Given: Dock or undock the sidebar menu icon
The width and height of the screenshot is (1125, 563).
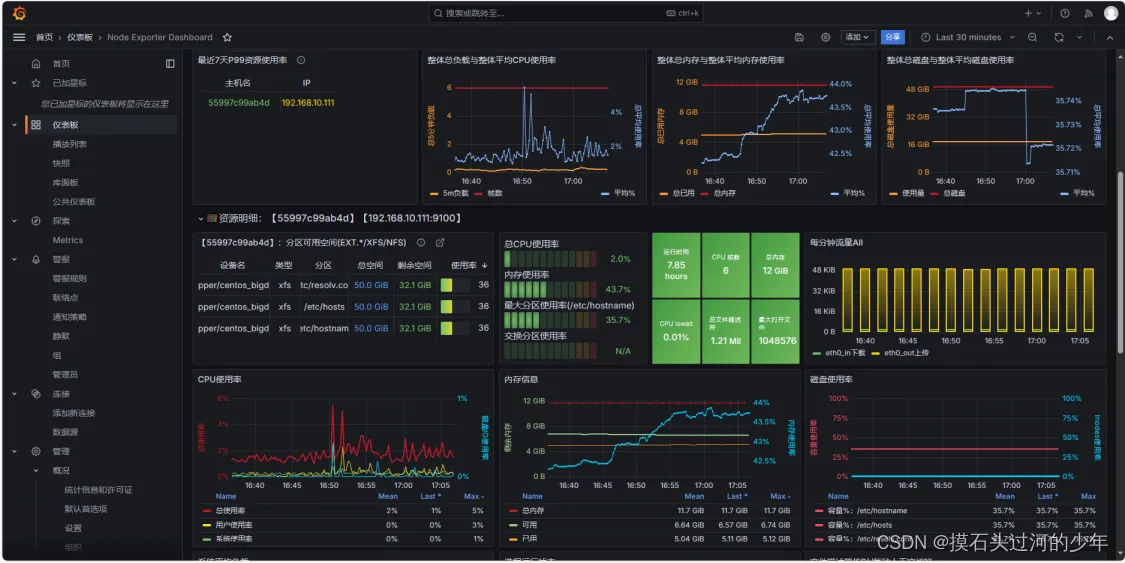Looking at the screenshot, I should [x=170, y=64].
